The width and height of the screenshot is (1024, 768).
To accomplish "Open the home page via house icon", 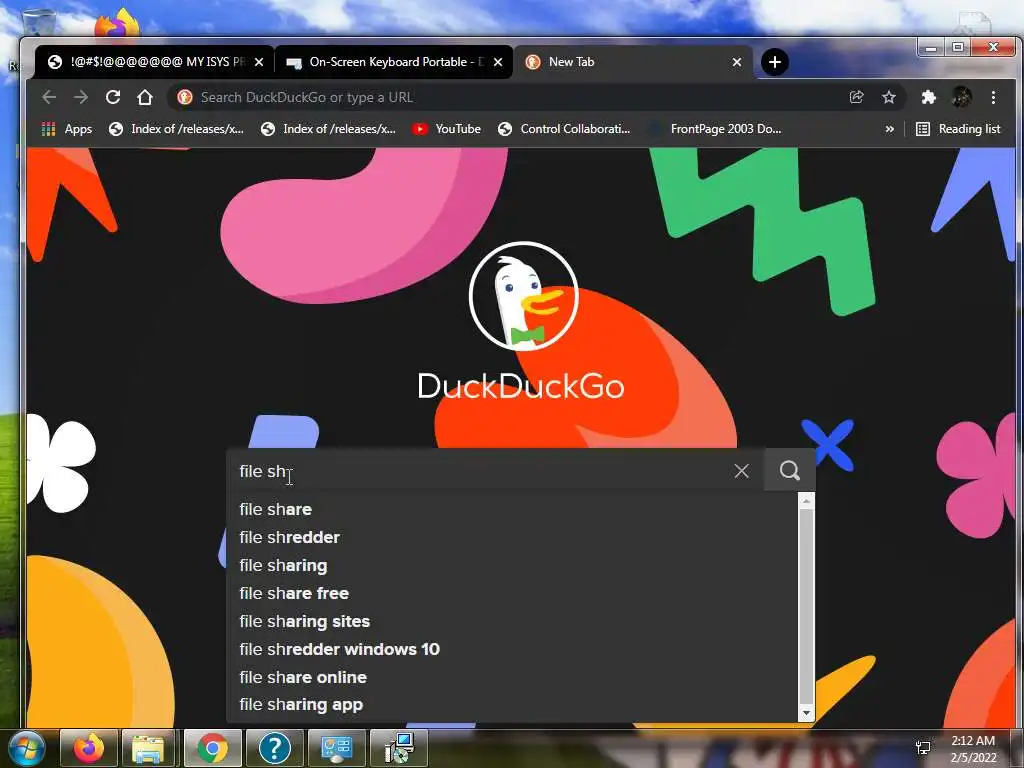I will pos(145,97).
